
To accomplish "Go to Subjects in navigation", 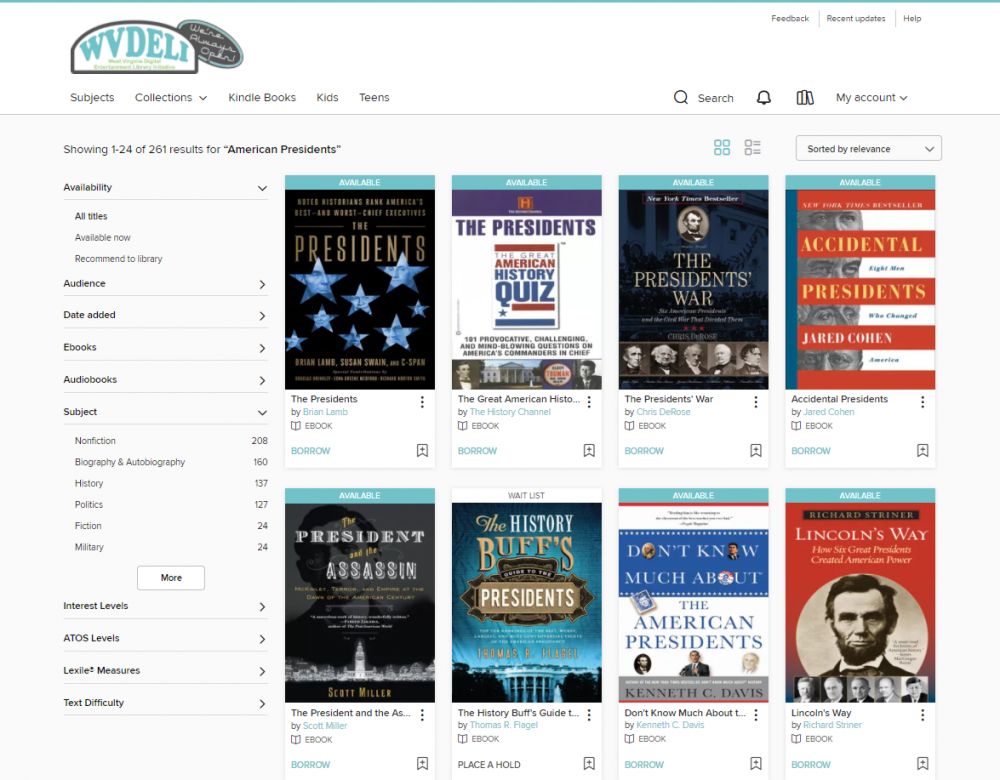I will 92,98.
